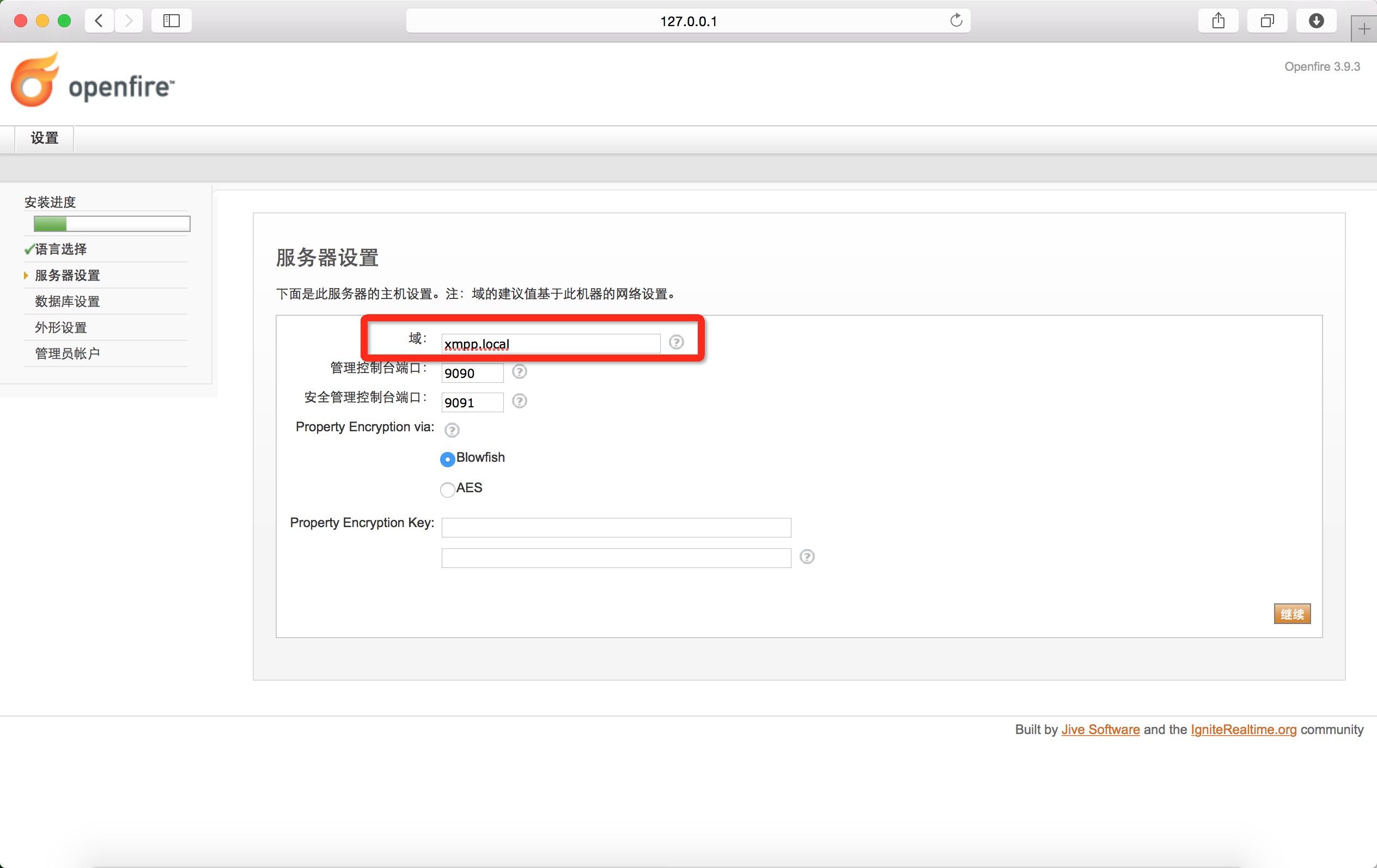Click the 安全管理控制台端口 label
This screenshot has width=1377, height=868.
coord(365,397)
